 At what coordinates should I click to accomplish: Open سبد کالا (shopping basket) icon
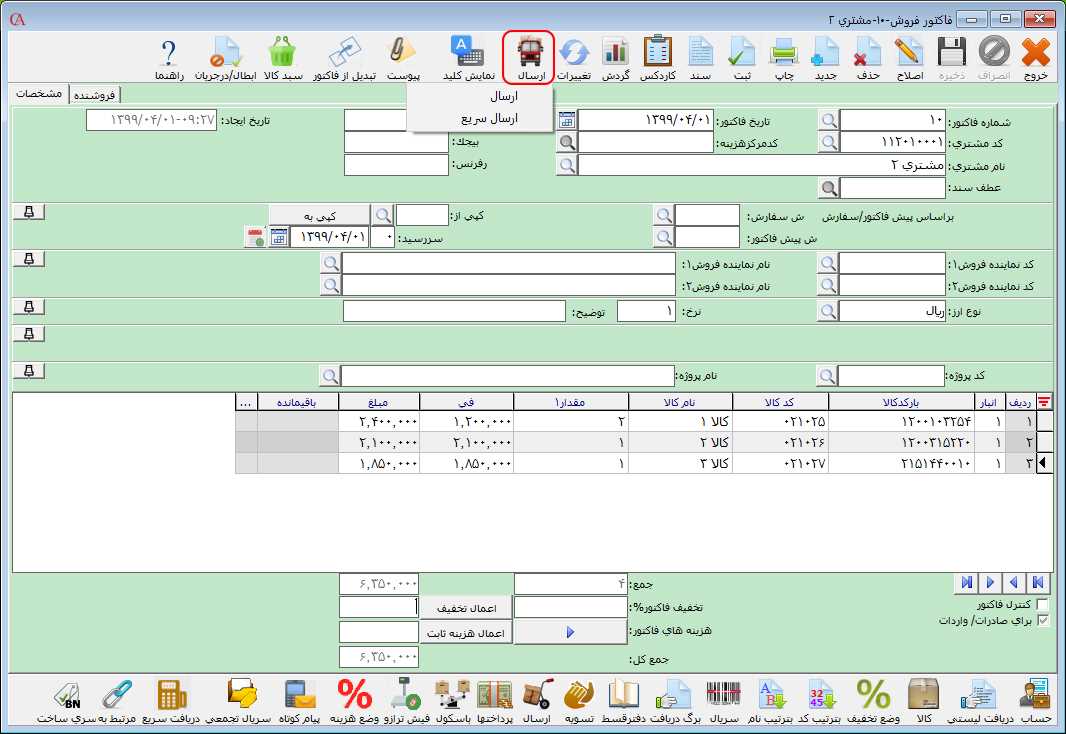pos(282,57)
